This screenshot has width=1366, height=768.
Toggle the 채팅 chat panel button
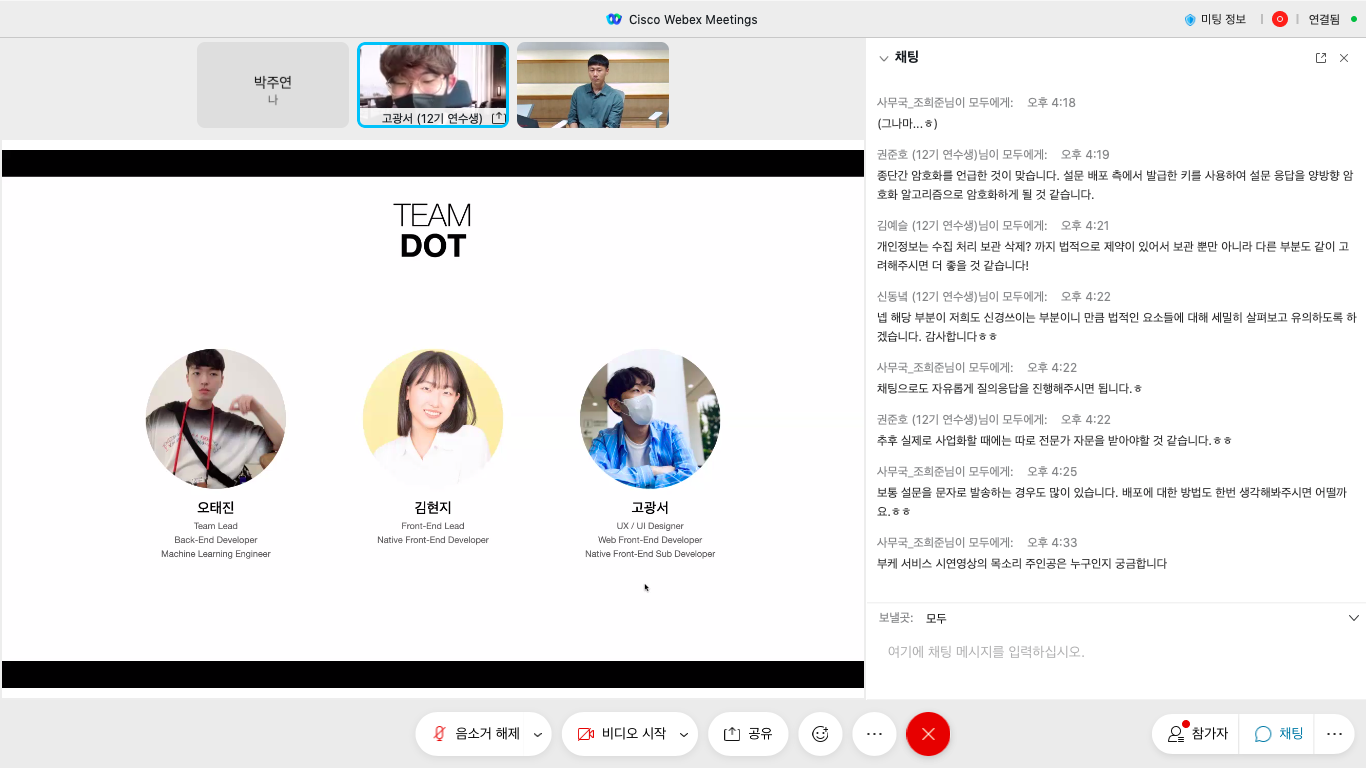click(x=1279, y=734)
